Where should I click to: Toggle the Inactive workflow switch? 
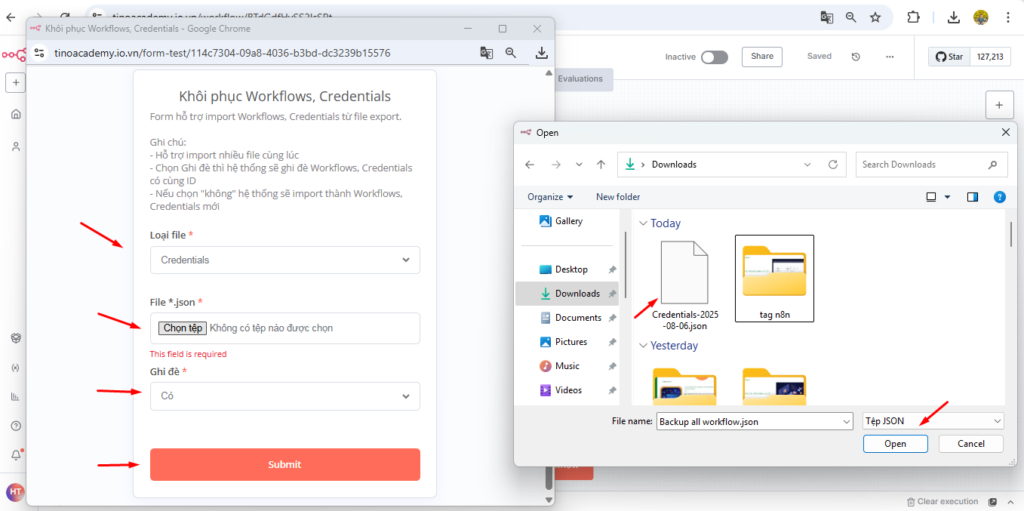[714, 58]
